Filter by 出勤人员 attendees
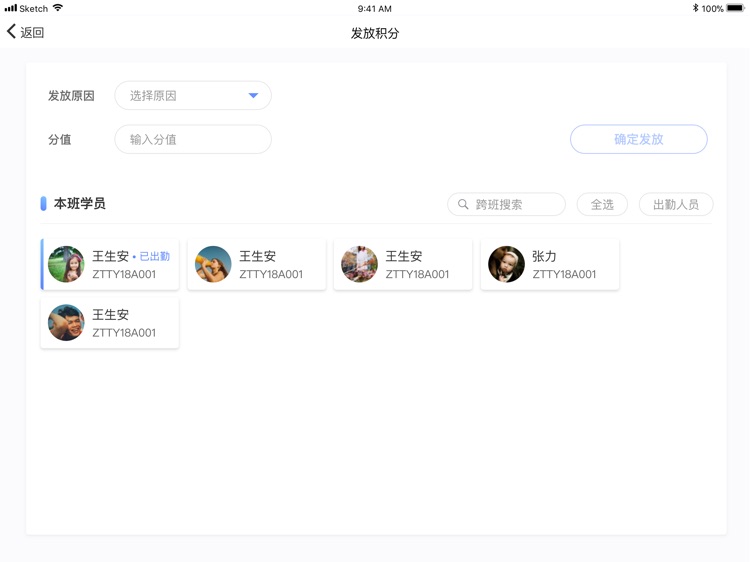The height and width of the screenshot is (562, 750). tap(676, 205)
